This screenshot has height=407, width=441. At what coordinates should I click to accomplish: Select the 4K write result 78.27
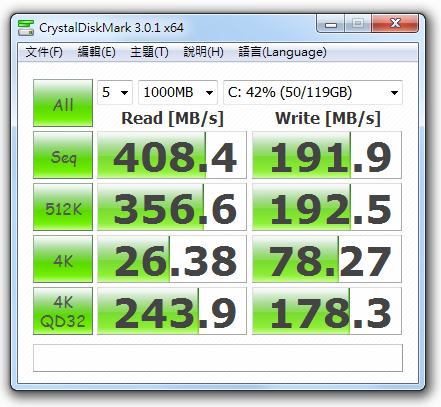(x=327, y=259)
